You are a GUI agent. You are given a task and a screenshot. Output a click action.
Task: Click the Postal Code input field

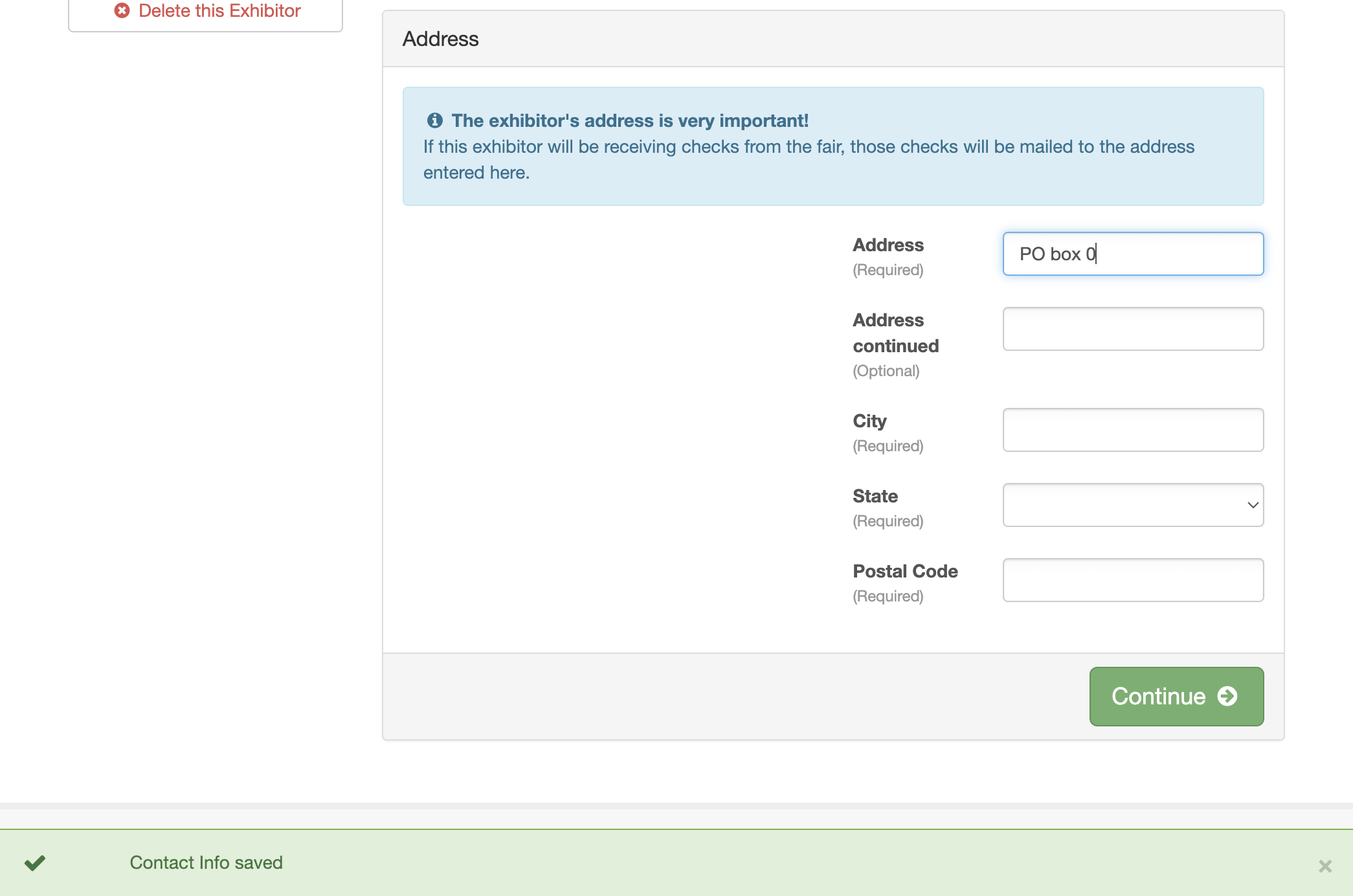coord(1133,580)
